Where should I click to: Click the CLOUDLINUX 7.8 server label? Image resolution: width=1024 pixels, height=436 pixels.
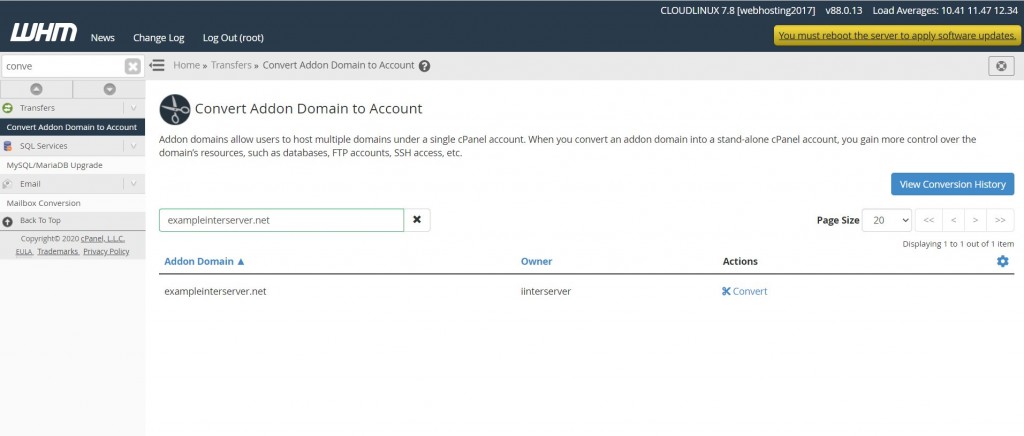[x=737, y=10]
